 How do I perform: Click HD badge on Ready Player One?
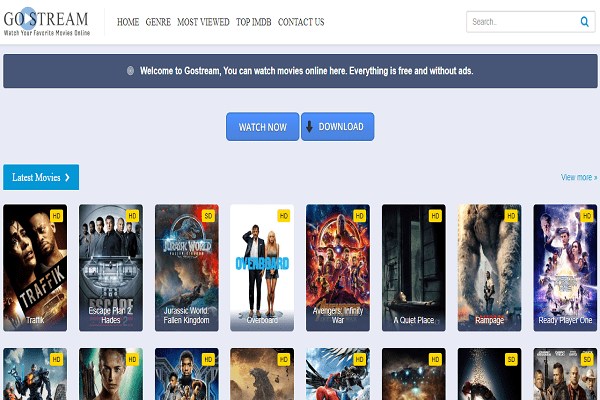click(587, 216)
